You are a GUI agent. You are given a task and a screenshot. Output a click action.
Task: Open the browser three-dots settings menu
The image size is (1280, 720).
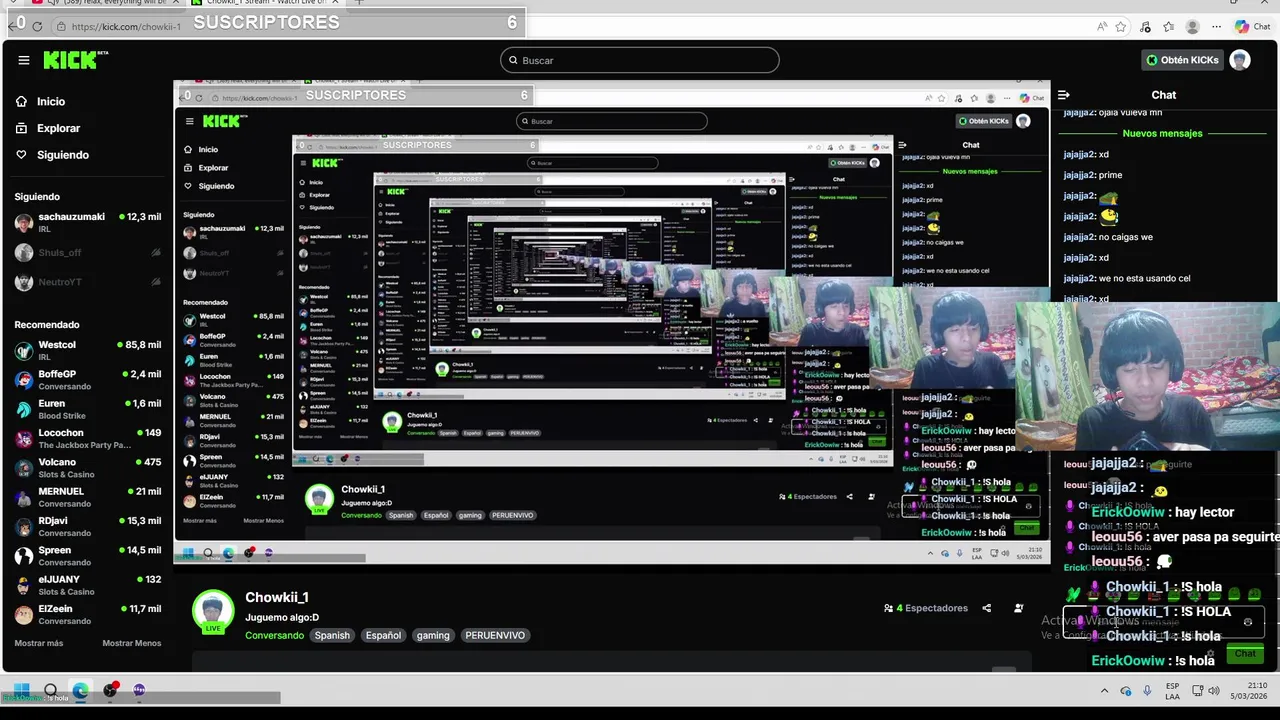click(1216, 27)
